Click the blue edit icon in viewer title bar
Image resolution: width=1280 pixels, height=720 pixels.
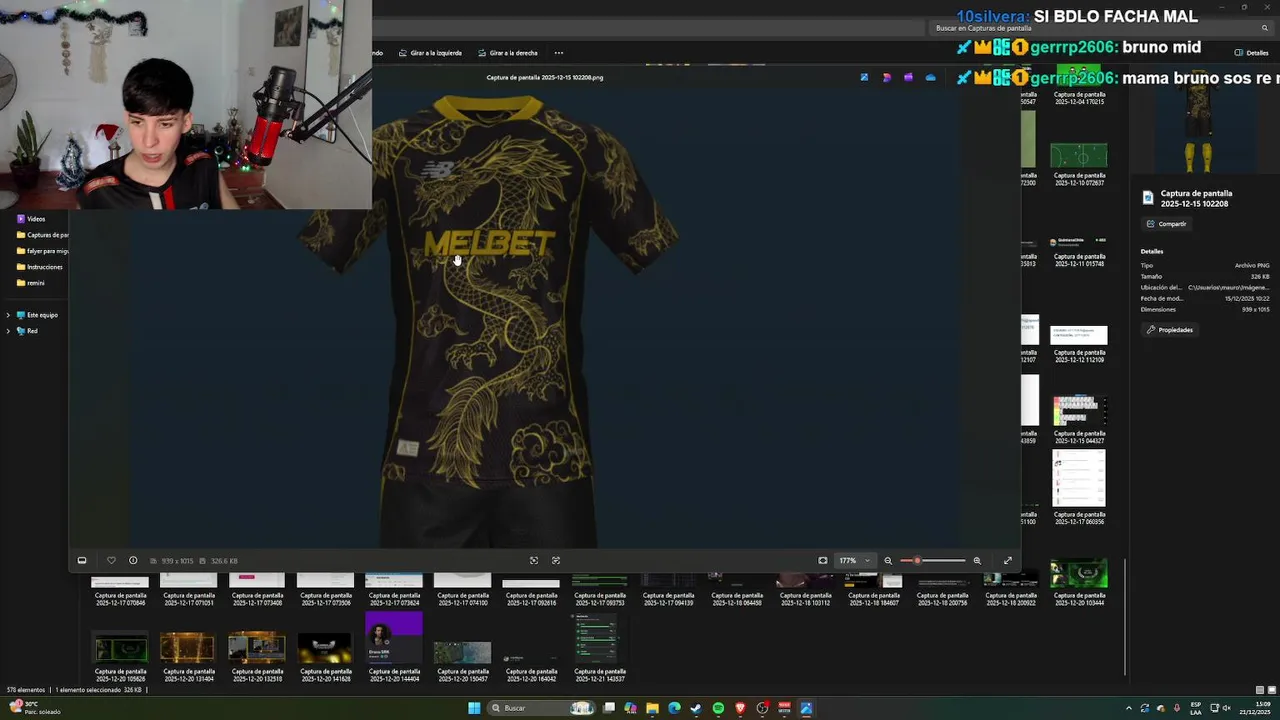point(864,77)
